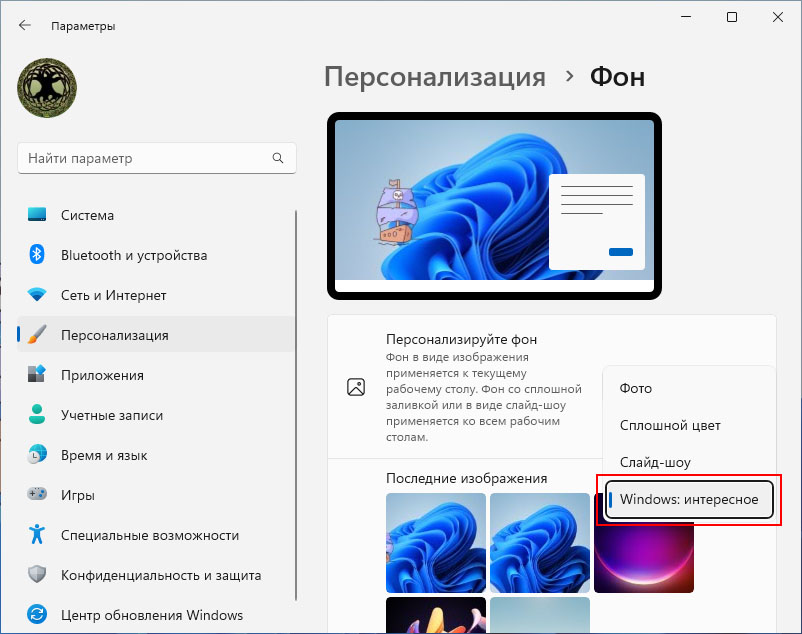
Task: Click the back arrow icon
Action: (x=25, y=25)
